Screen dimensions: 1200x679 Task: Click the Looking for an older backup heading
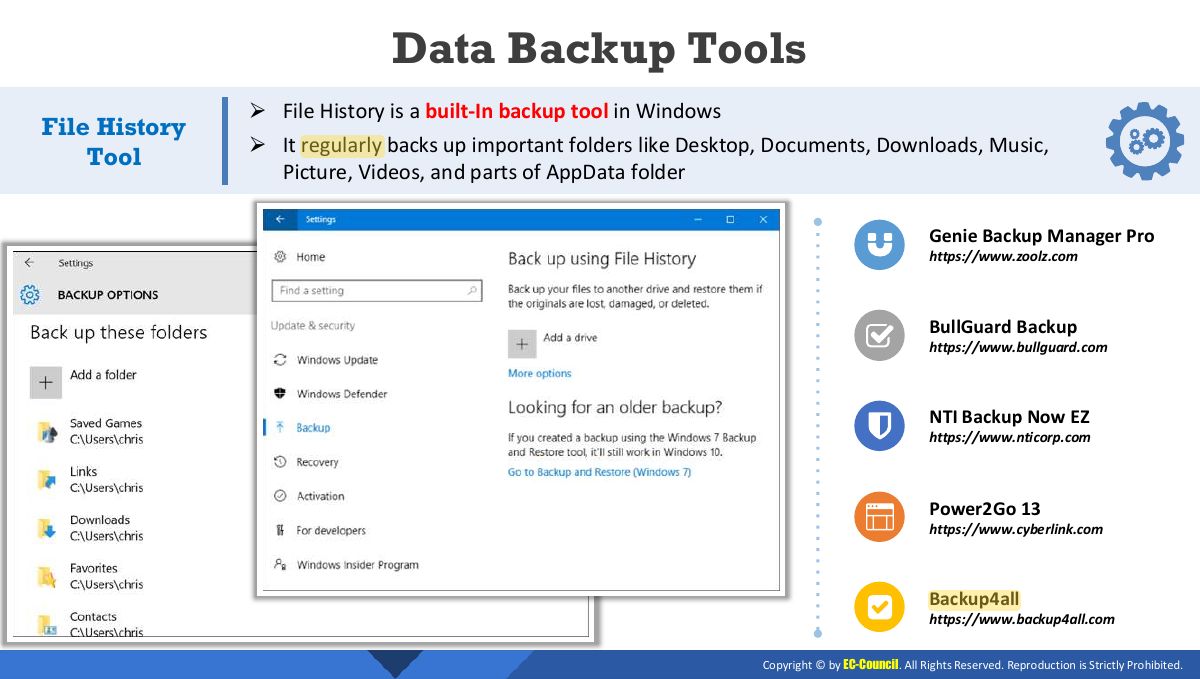click(x=615, y=407)
